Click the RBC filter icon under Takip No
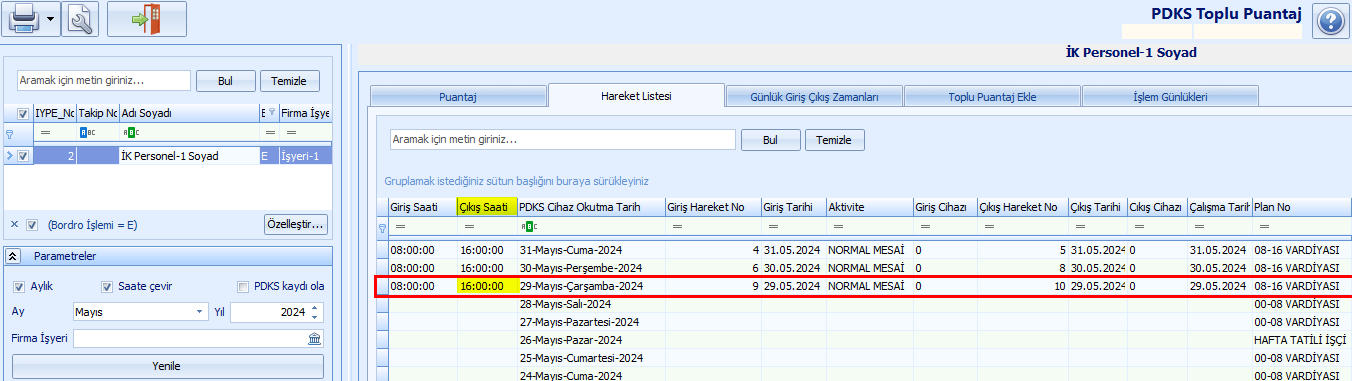 tap(87, 132)
